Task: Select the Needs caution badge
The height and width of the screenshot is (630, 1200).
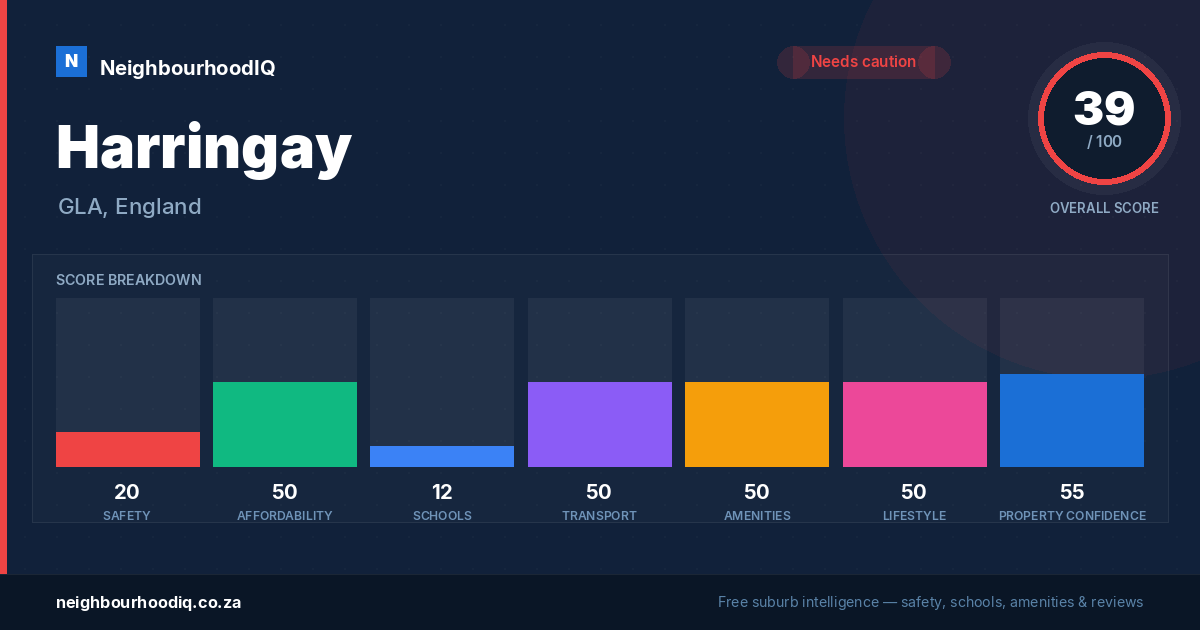Action: [x=864, y=62]
